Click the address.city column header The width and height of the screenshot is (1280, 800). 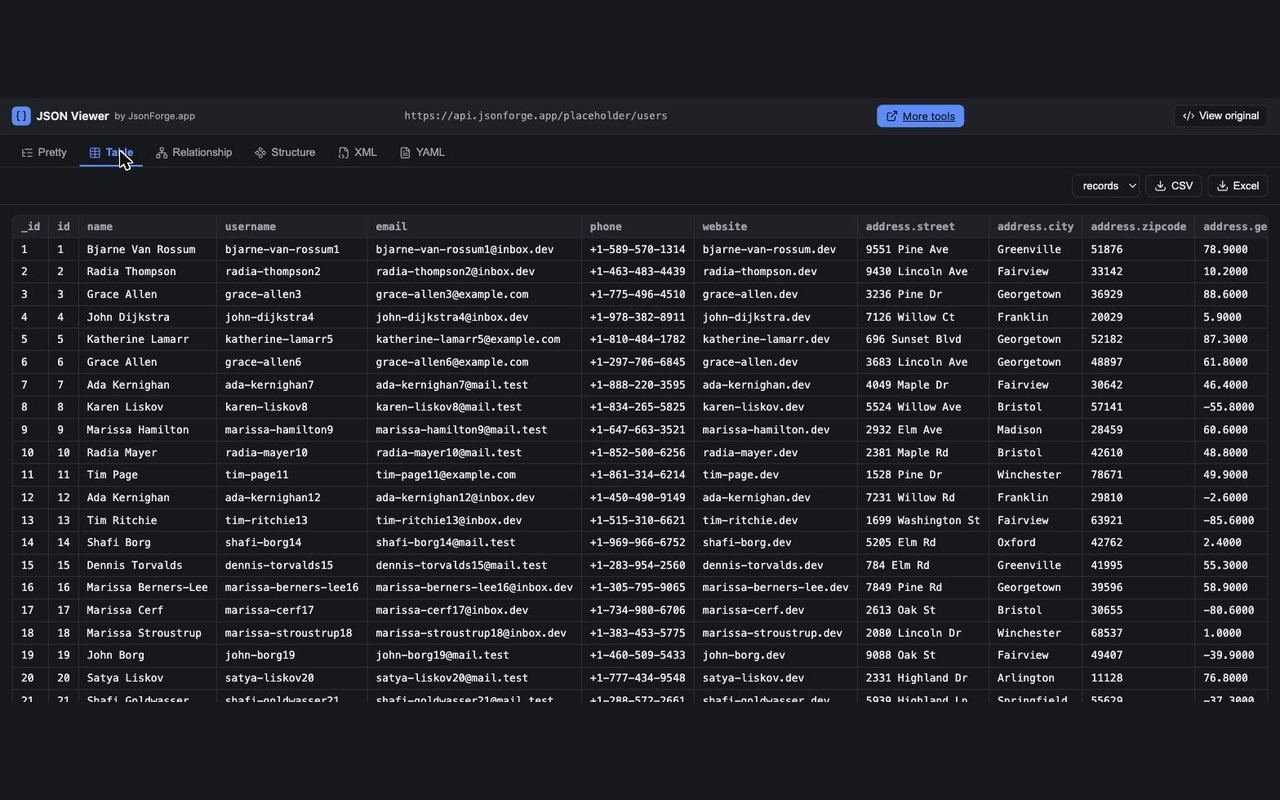click(1035, 227)
